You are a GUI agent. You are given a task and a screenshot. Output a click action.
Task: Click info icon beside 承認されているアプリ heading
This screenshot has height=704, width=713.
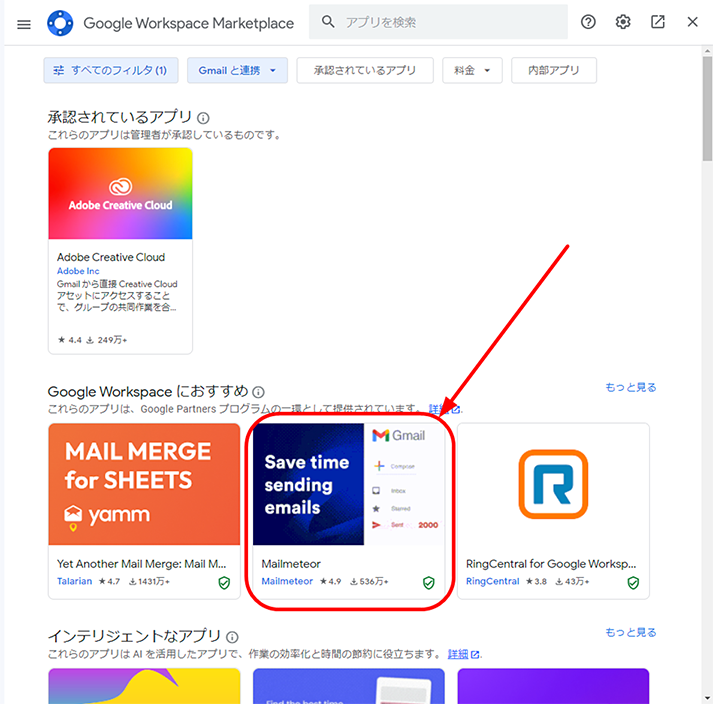(x=203, y=118)
